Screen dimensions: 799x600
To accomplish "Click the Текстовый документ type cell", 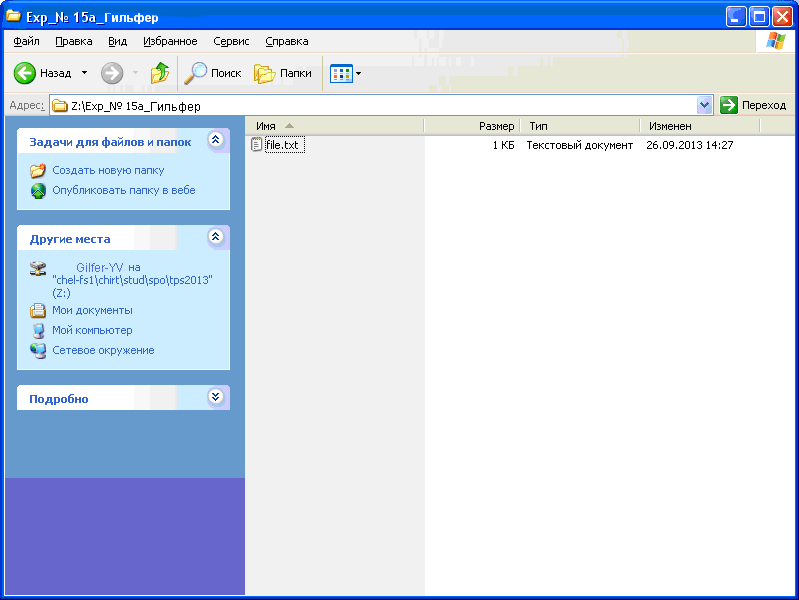I will coord(579,145).
